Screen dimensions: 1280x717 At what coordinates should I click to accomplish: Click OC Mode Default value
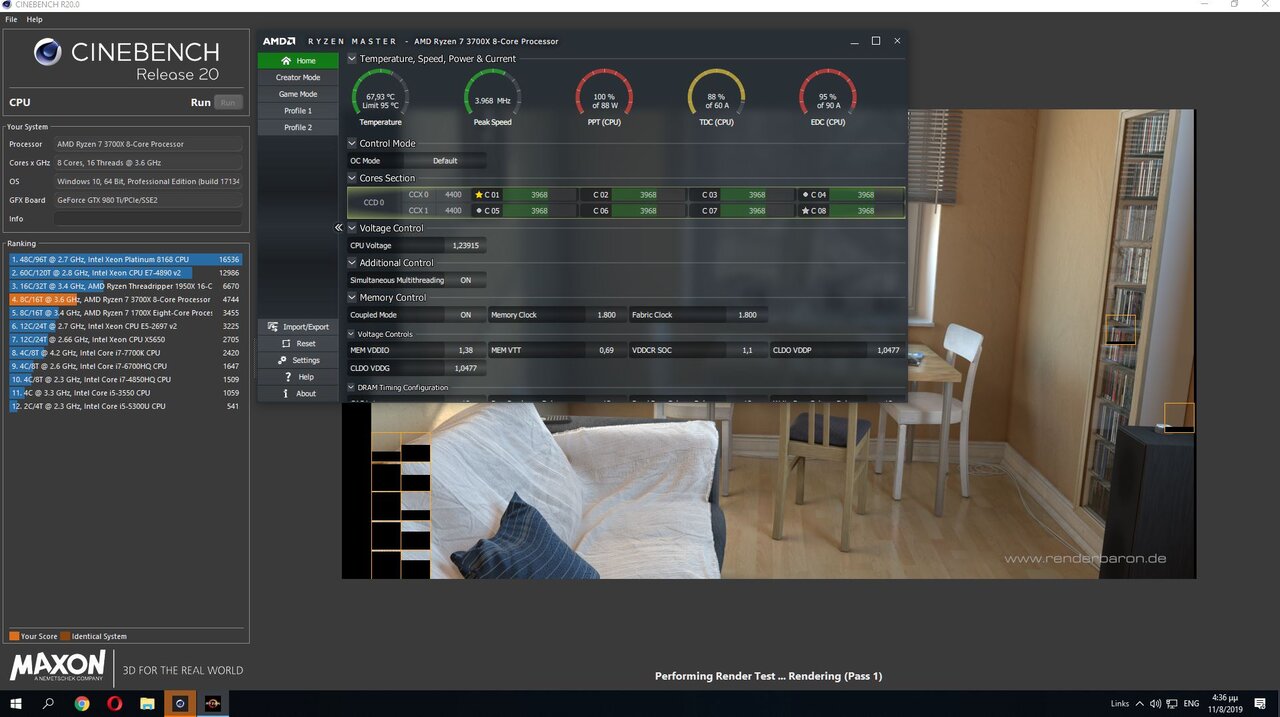[x=445, y=161]
